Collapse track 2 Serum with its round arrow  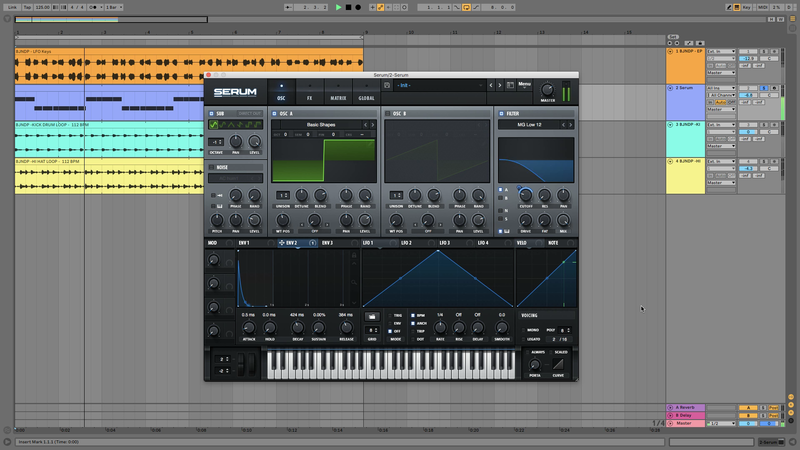(x=670, y=88)
